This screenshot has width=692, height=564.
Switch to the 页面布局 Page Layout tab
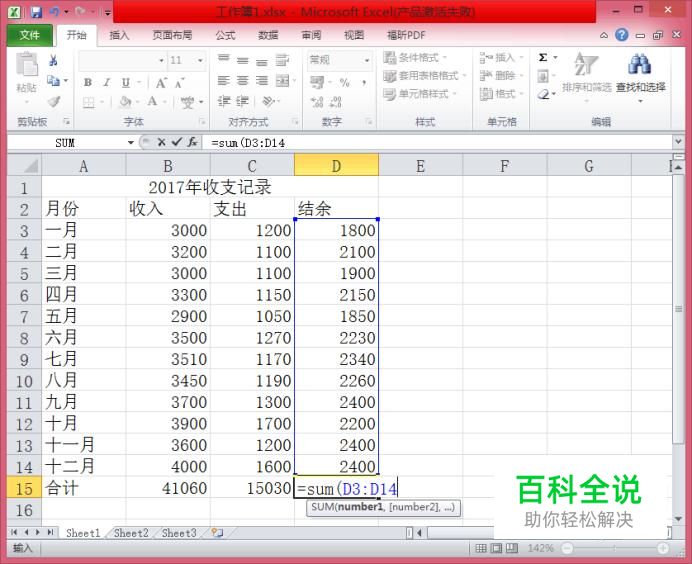(172, 35)
